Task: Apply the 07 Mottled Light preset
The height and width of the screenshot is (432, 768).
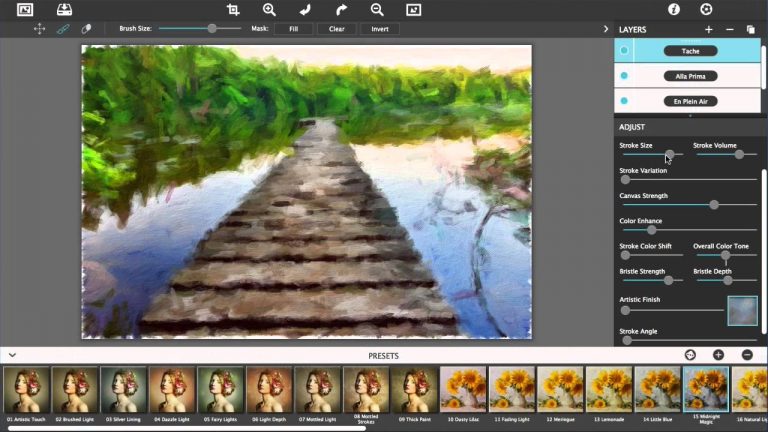Action: coord(317,390)
